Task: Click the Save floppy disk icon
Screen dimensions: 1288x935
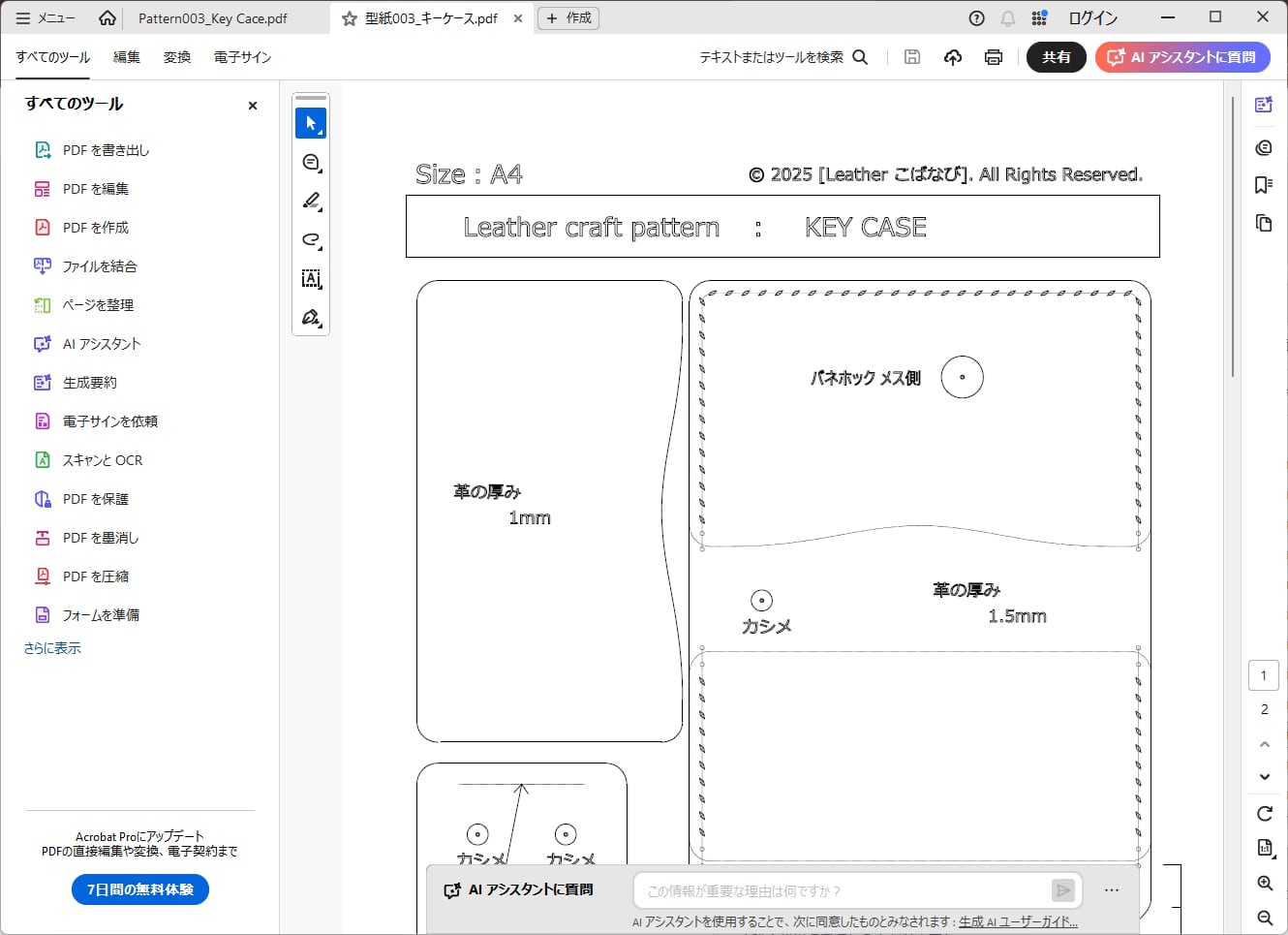Action: [912, 57]
